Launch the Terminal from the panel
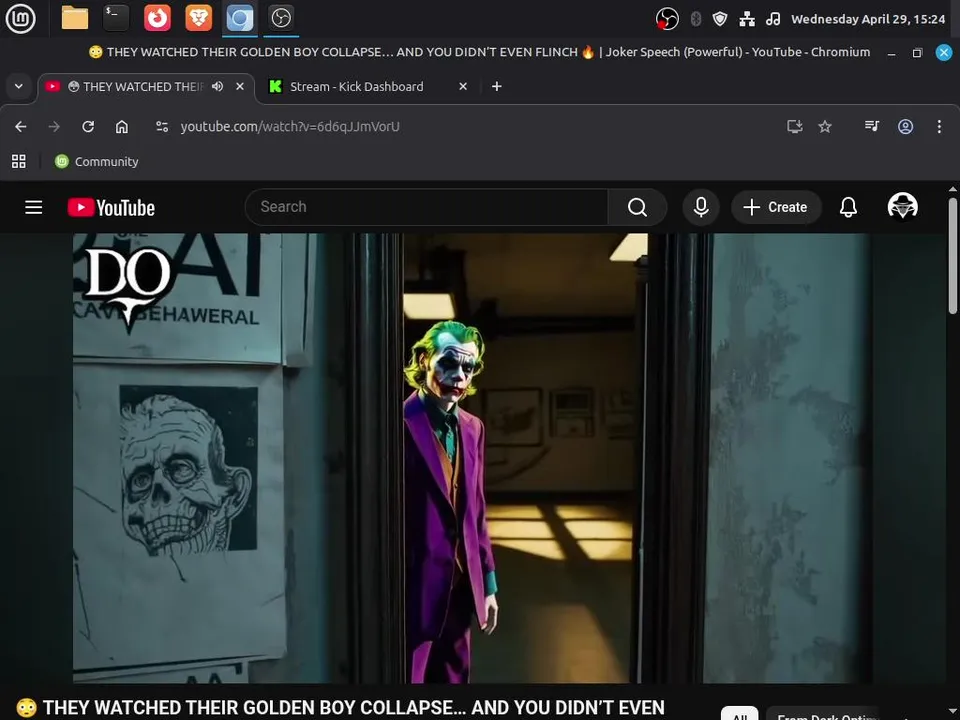 click(116, 18)
